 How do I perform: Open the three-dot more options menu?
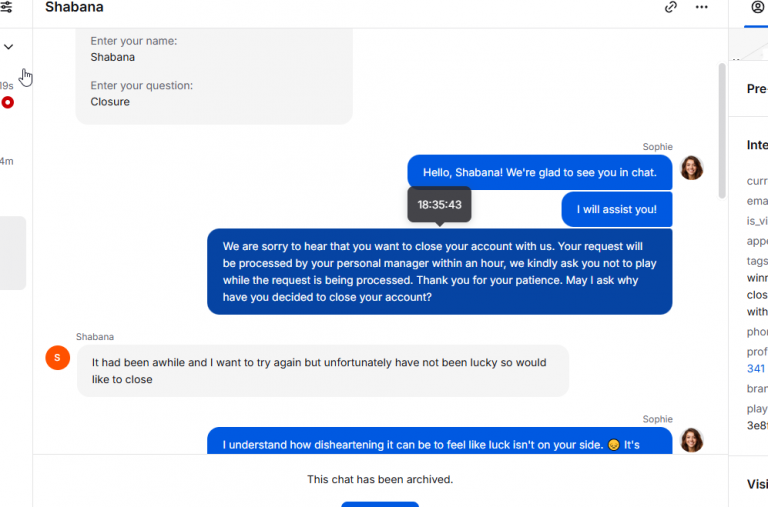click(x=702, y=7)
